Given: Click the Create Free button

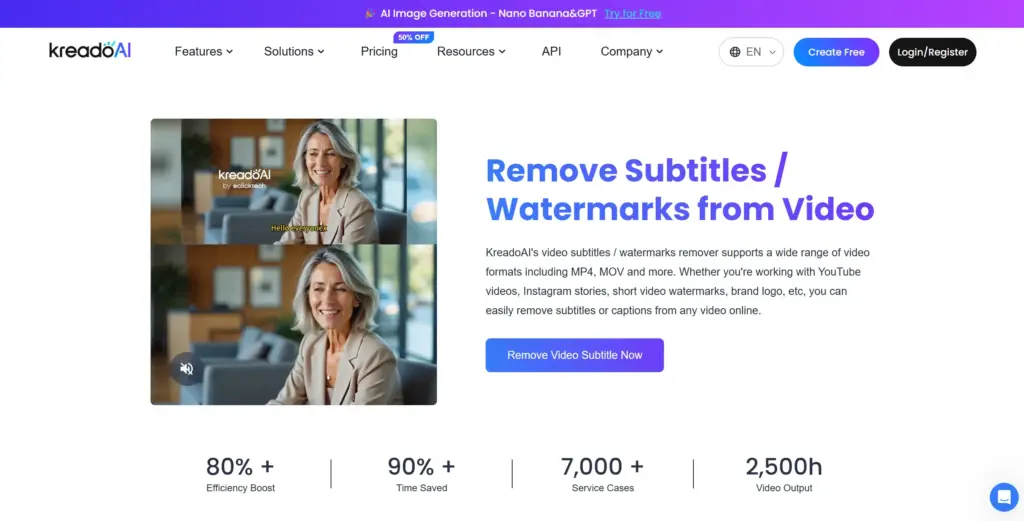Looking at the screenshot, I should click(836, 52).
